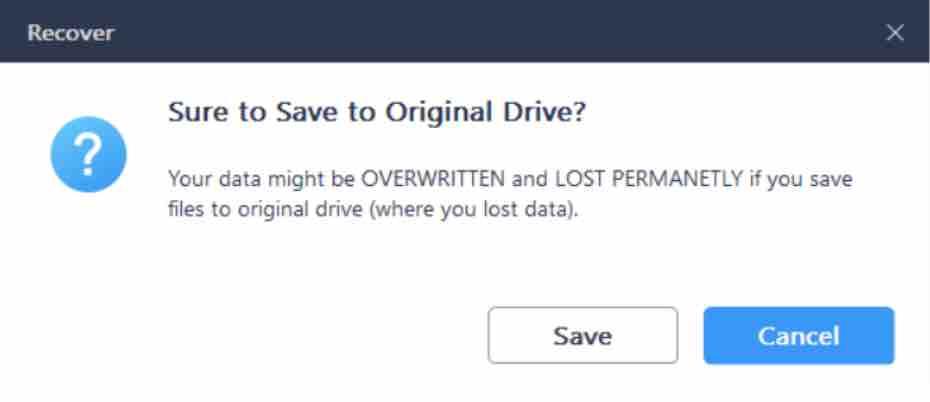The width and height of the screenshot is (930, 402).
Task: Cancel saving to the original drive
Action: tap(798, 336)
